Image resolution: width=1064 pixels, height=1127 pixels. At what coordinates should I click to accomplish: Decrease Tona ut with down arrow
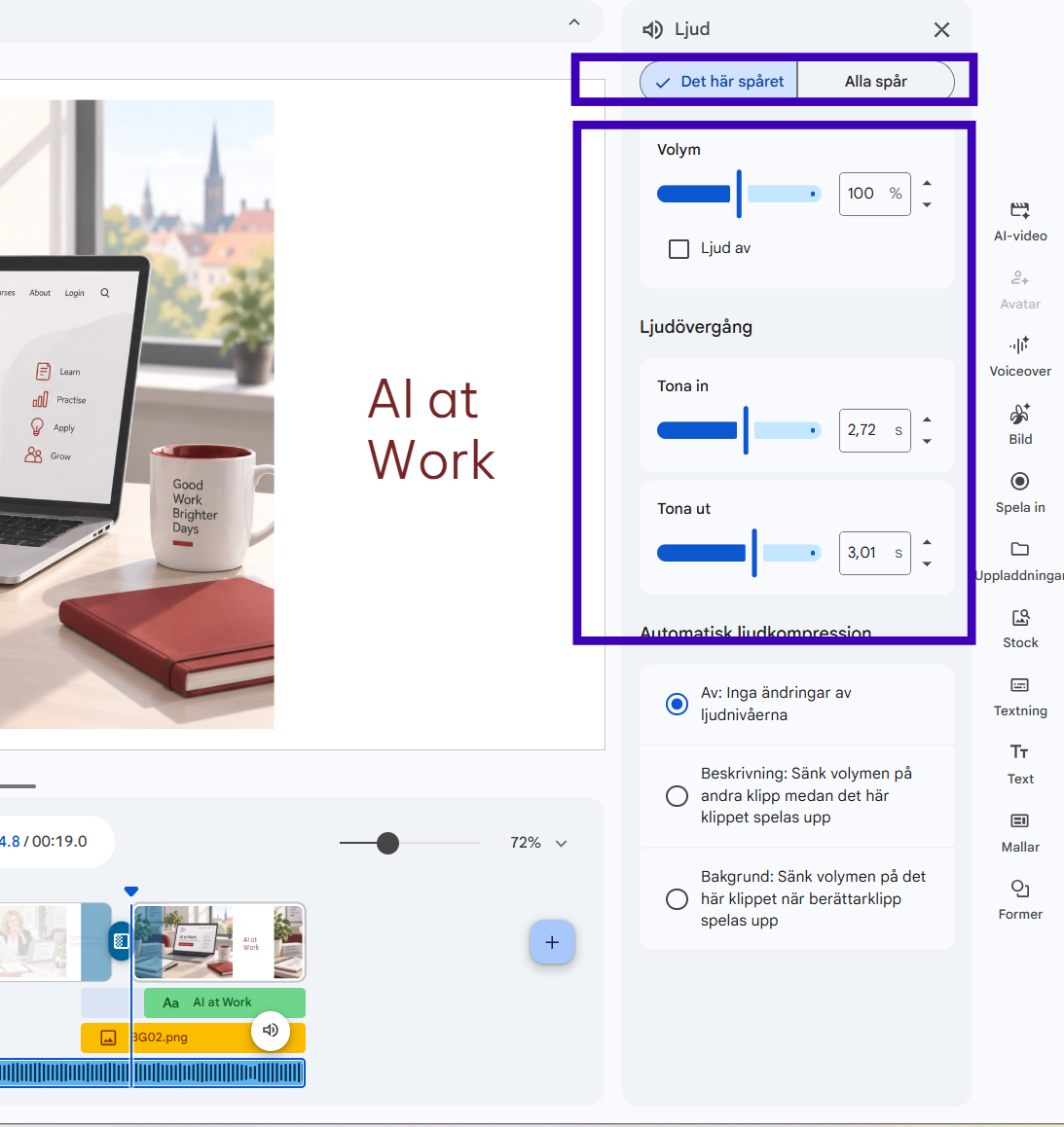928,563
